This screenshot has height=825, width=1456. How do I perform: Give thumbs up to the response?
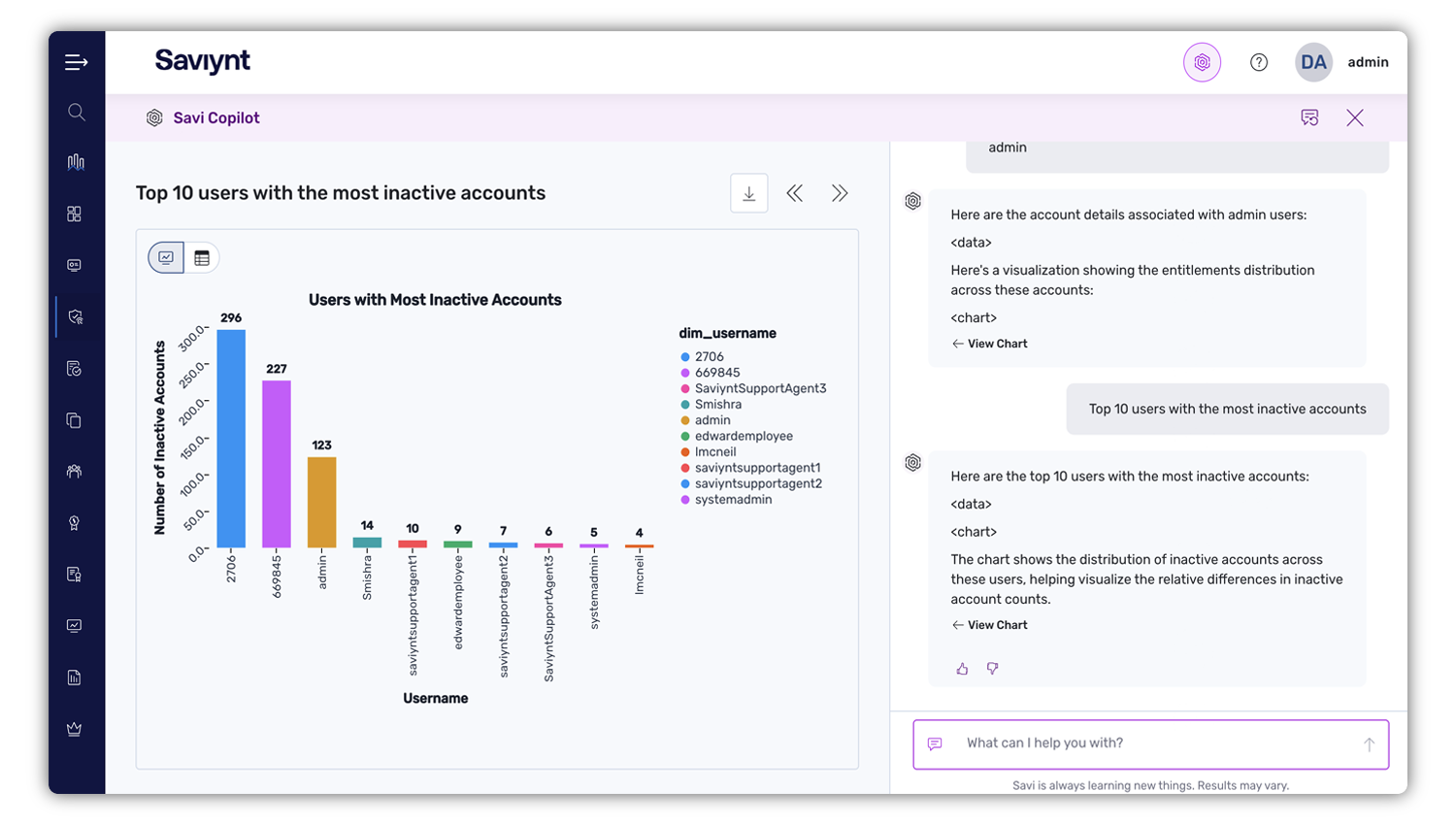tap(962, 669)
